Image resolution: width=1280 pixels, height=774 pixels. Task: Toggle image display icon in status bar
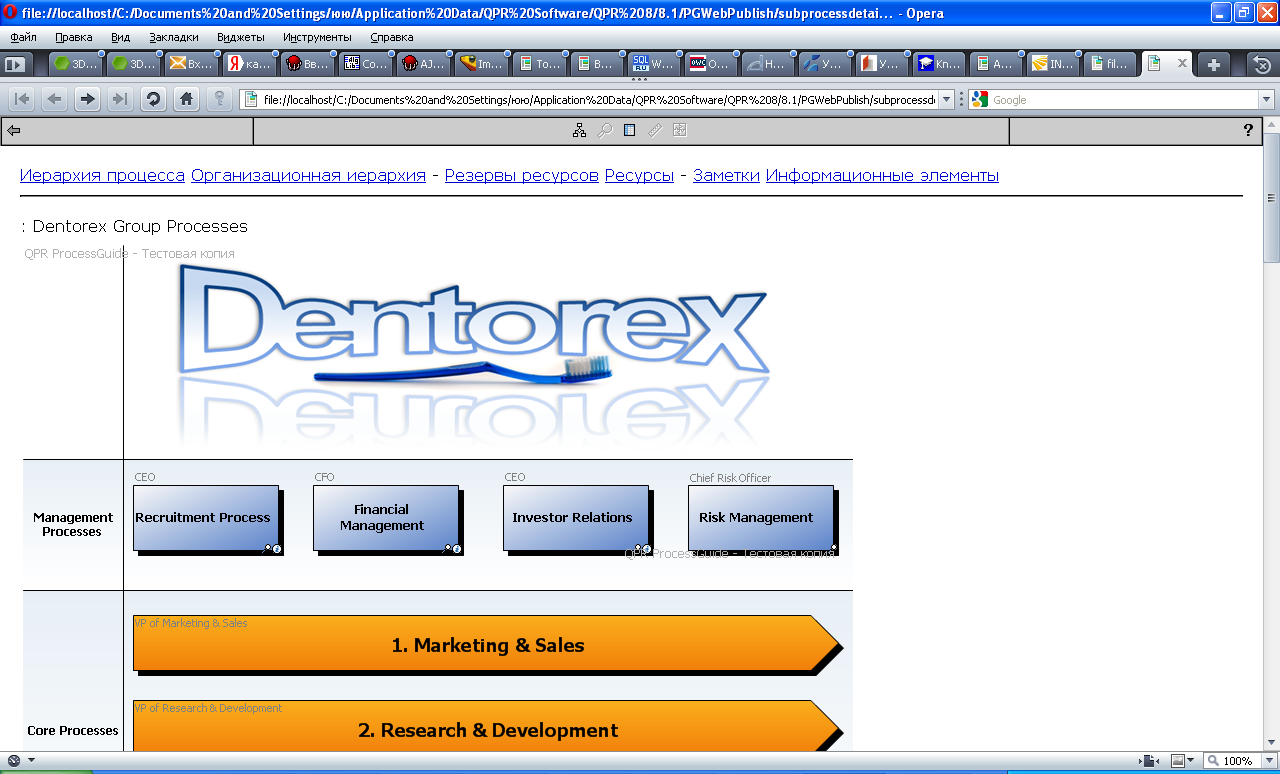[x=1178, y=761]
